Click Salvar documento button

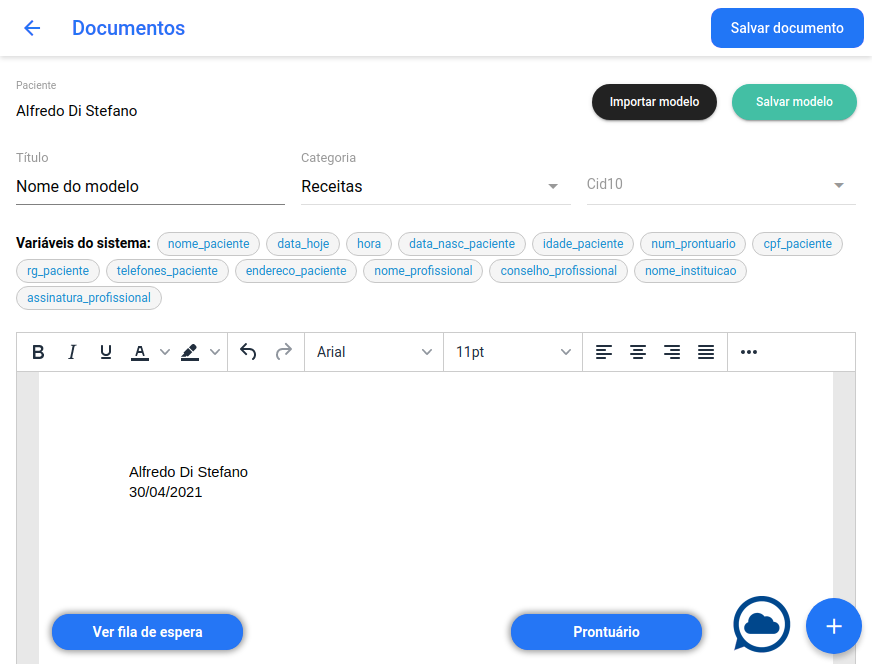coord(787,28)
